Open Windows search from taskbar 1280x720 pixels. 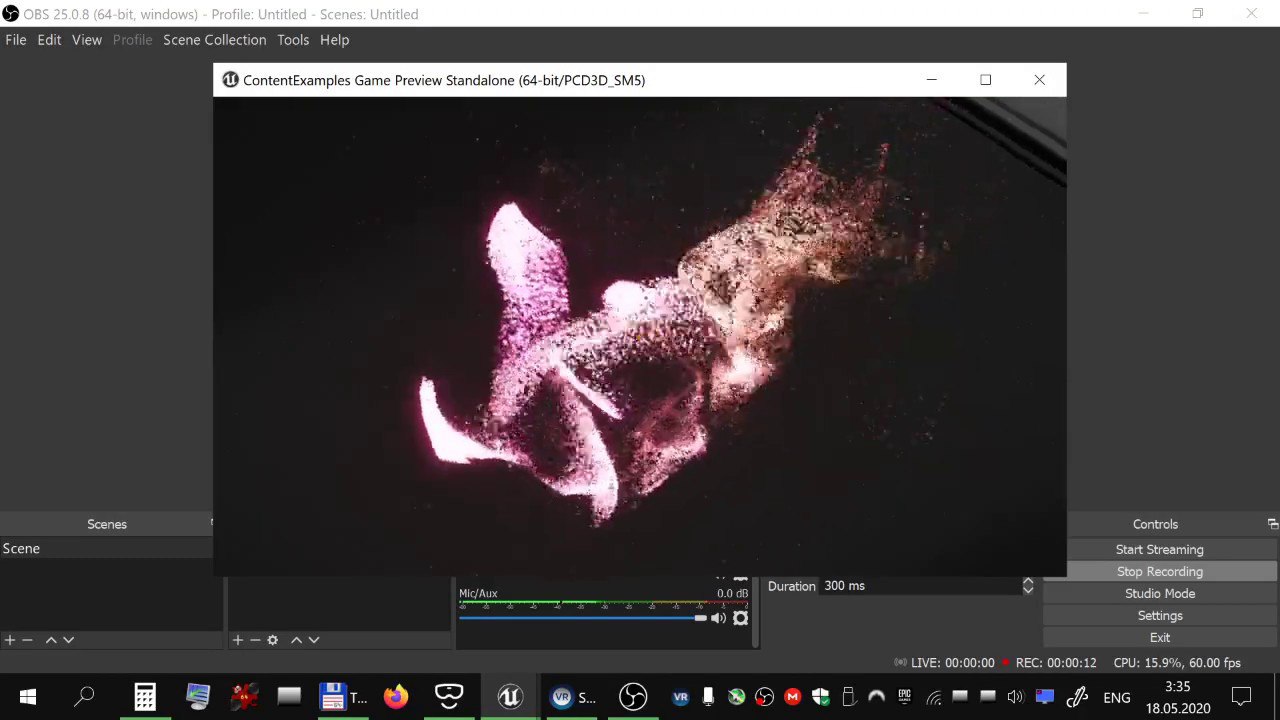pos(84,697)
